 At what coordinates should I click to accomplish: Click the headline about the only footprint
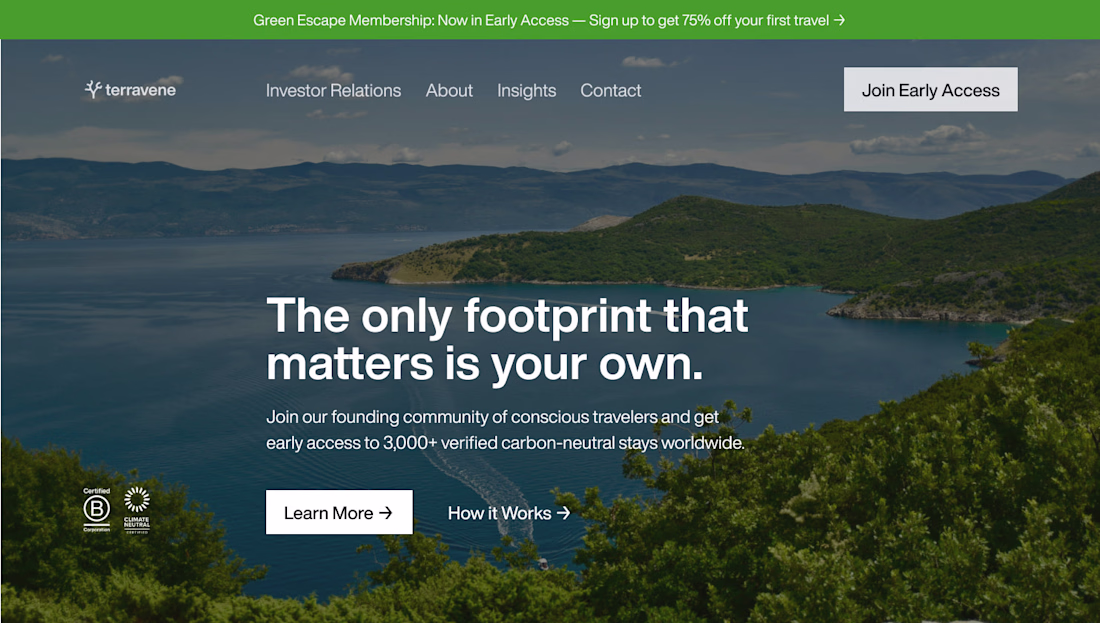tap(507, 340)
